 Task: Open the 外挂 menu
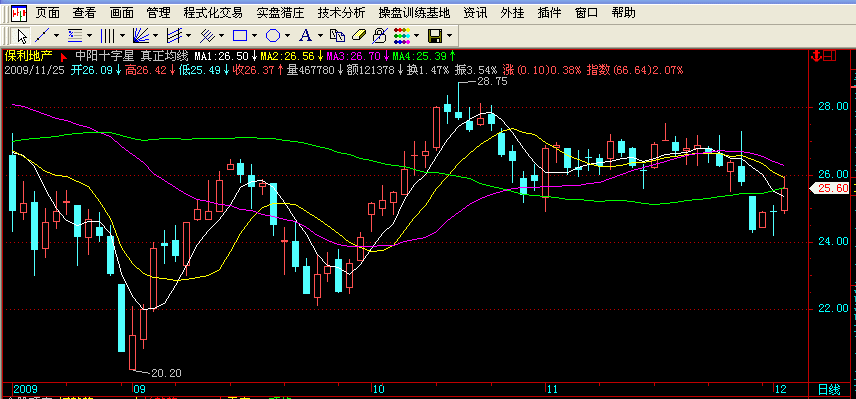(x=513, y=13)
